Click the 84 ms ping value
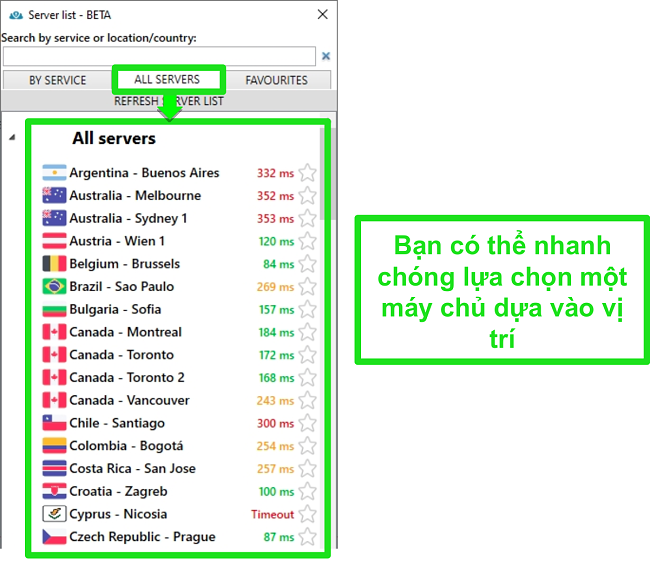The width and height of the screenshot is (650, 568). 279,264
